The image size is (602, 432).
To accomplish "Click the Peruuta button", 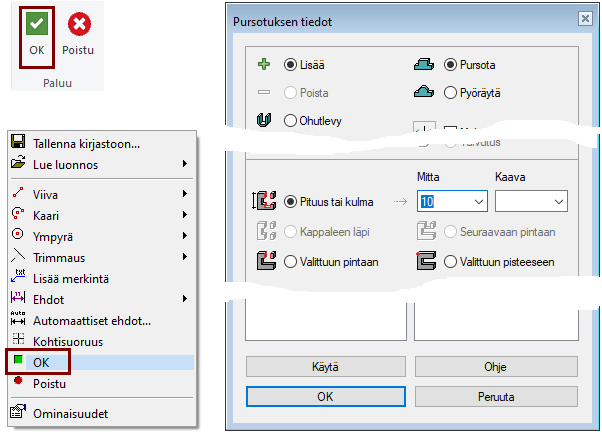I will (x=497, y=396).
